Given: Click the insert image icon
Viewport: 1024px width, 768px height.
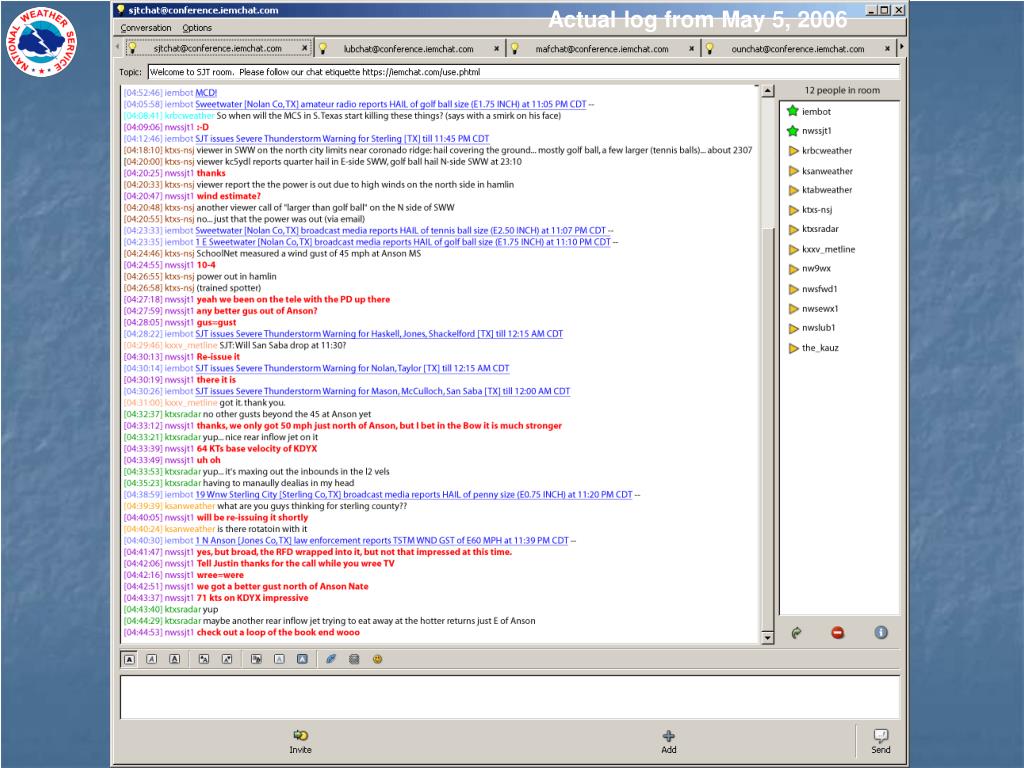Looking at the screenshot, I should [354, 659].
